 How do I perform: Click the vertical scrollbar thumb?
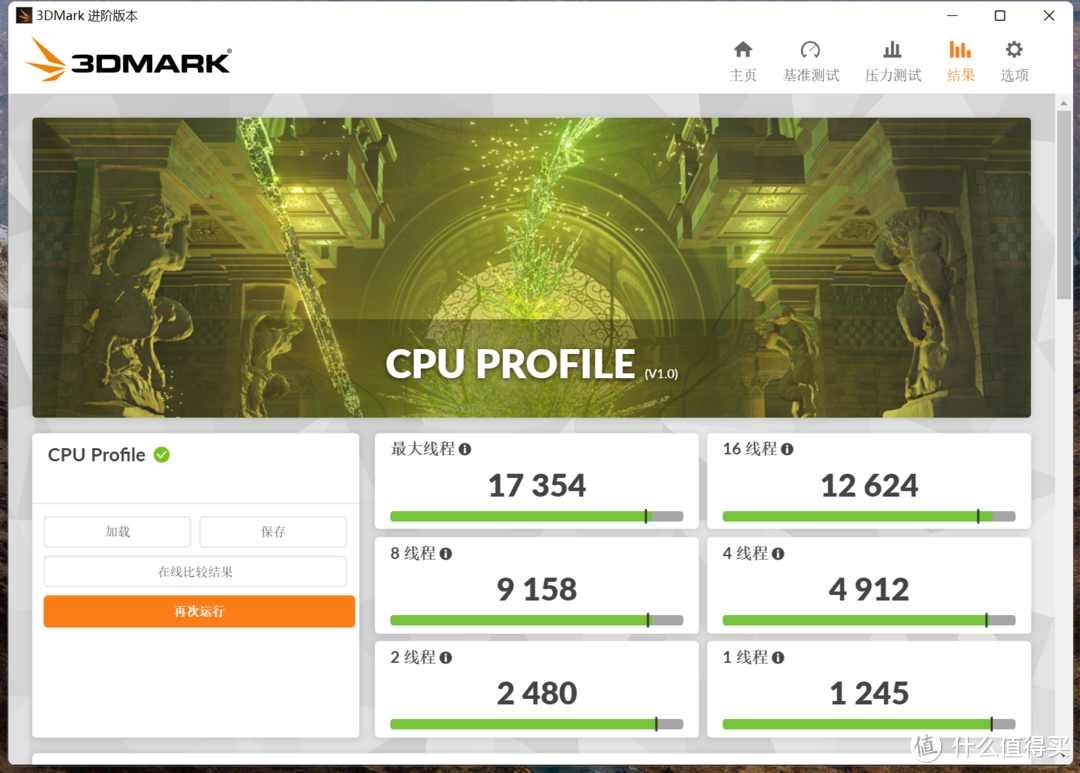[1063, 205]
